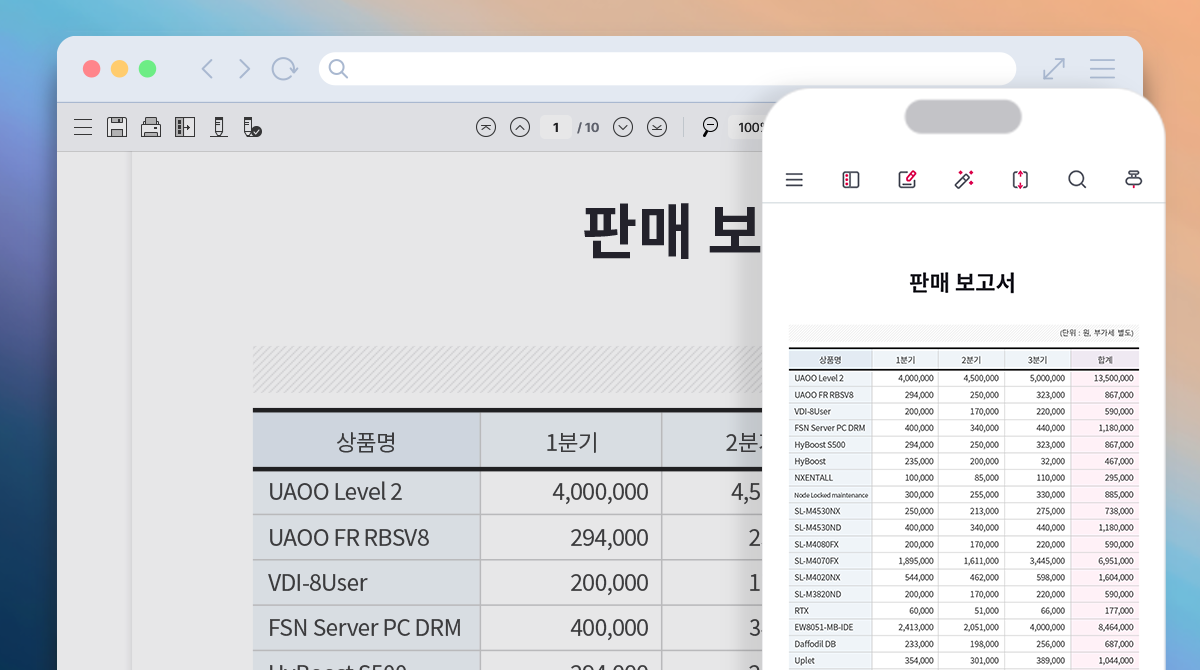Open the hamburger menu in desktop viewer toolbar

pos(83,127)
